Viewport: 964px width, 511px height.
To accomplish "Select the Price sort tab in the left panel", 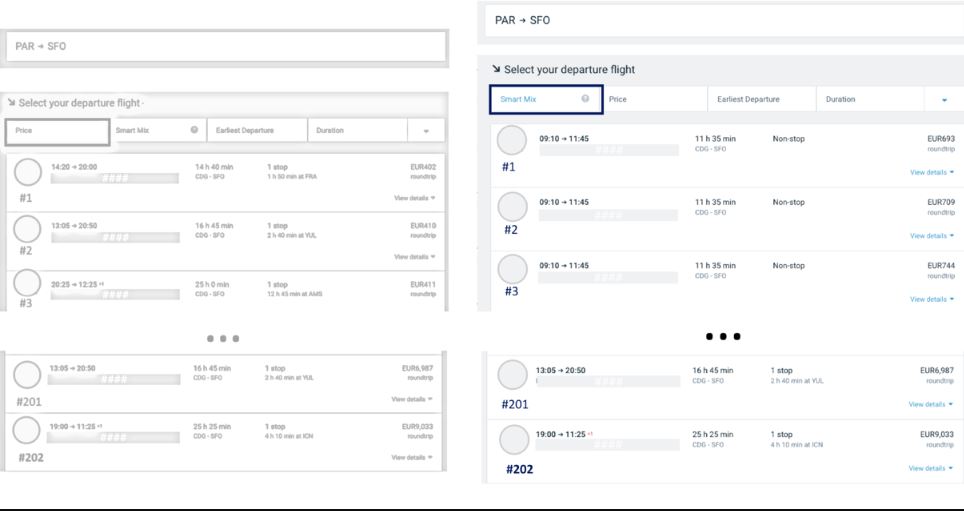I will pos(58,132).
